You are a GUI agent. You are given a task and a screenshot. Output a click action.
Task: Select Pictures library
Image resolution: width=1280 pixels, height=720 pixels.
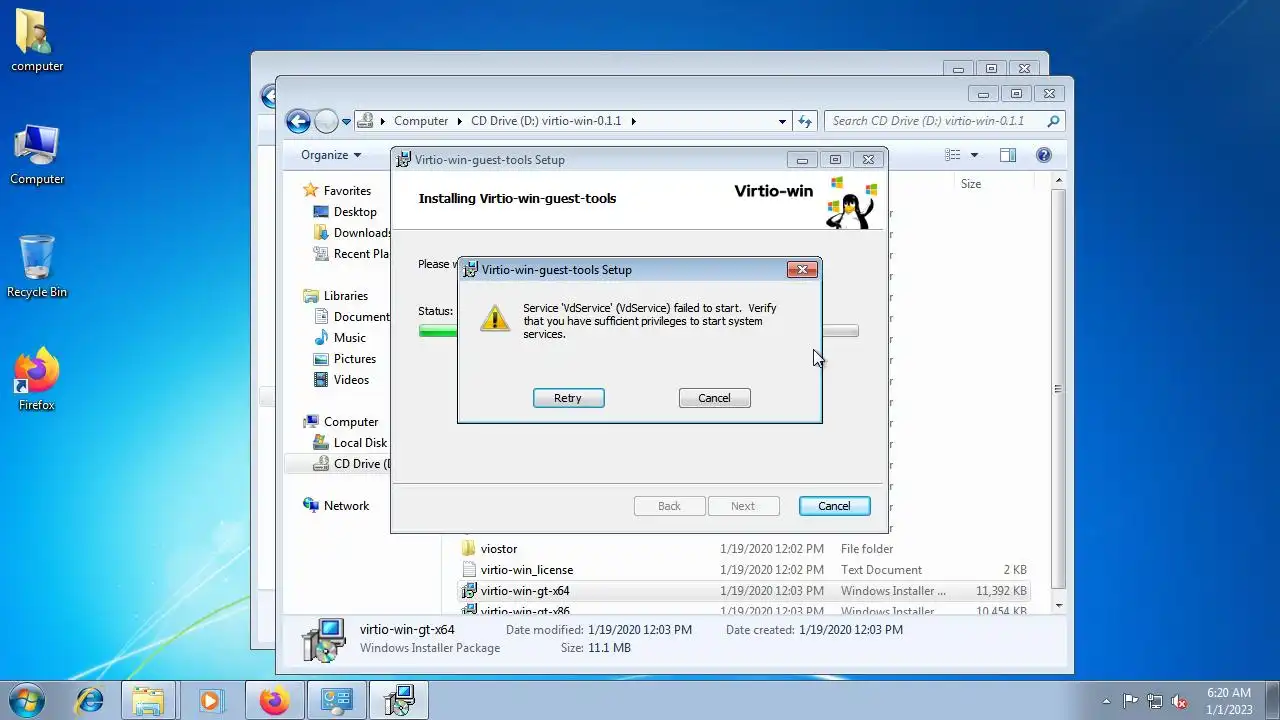coord(355,359)
